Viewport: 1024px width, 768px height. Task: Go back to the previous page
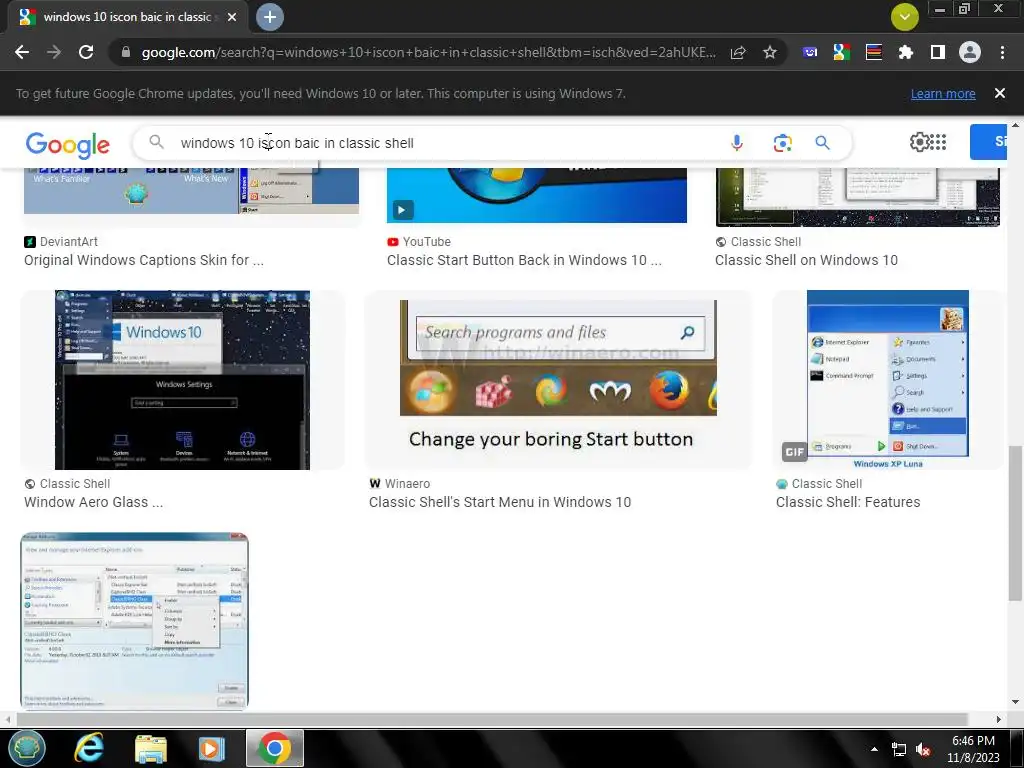tap(22, 52)
